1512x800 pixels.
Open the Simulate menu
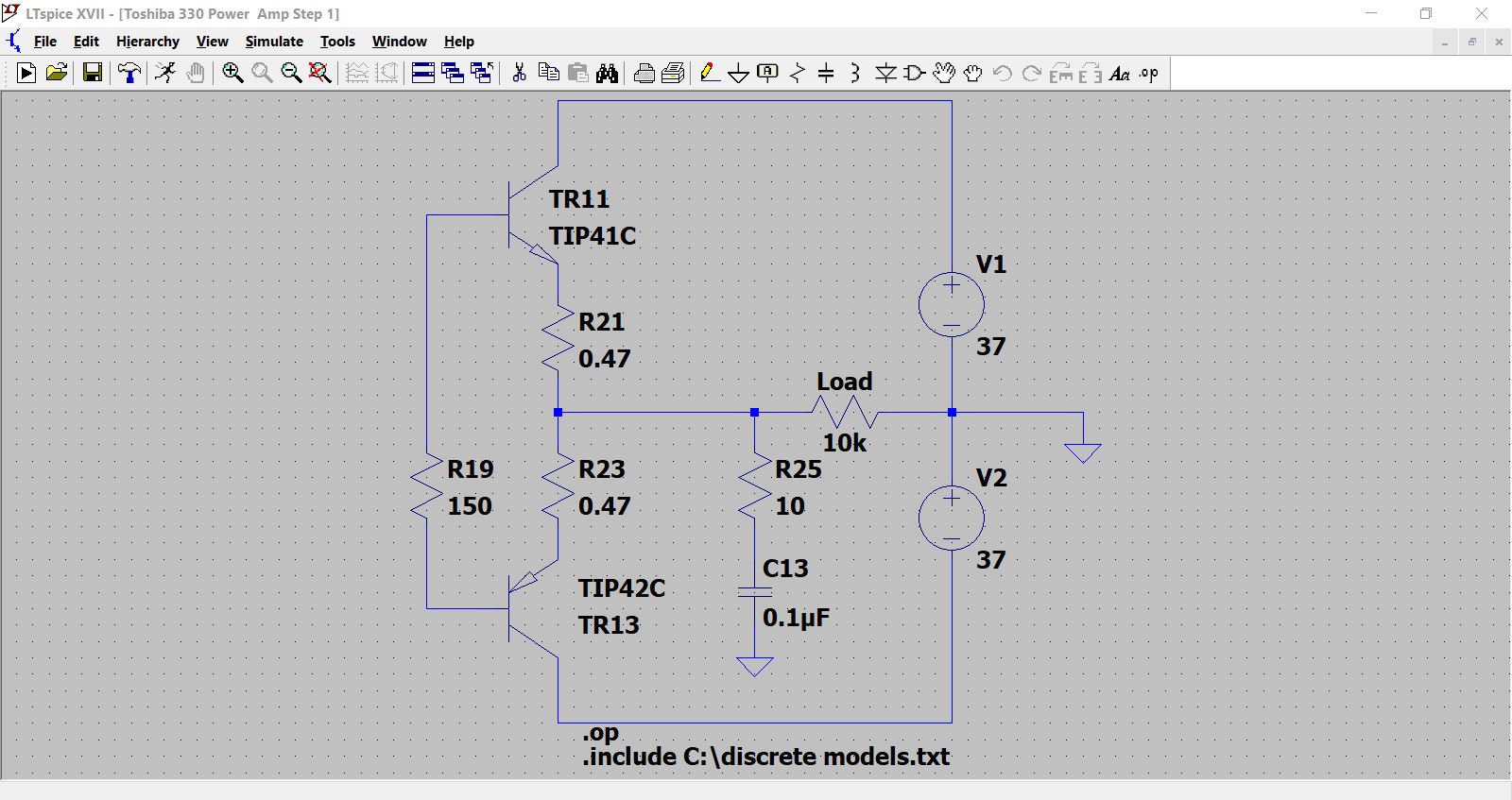point(274,42)
